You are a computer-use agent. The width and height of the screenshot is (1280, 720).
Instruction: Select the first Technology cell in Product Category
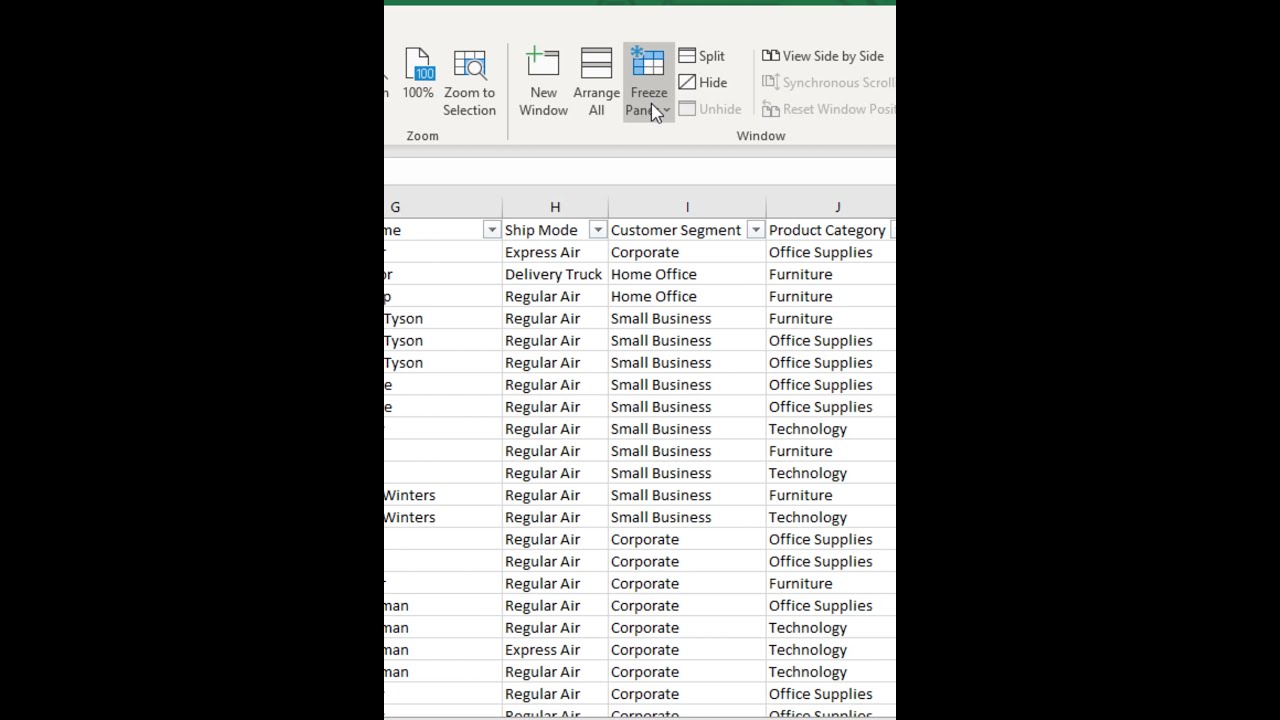[x=831, y=429]
